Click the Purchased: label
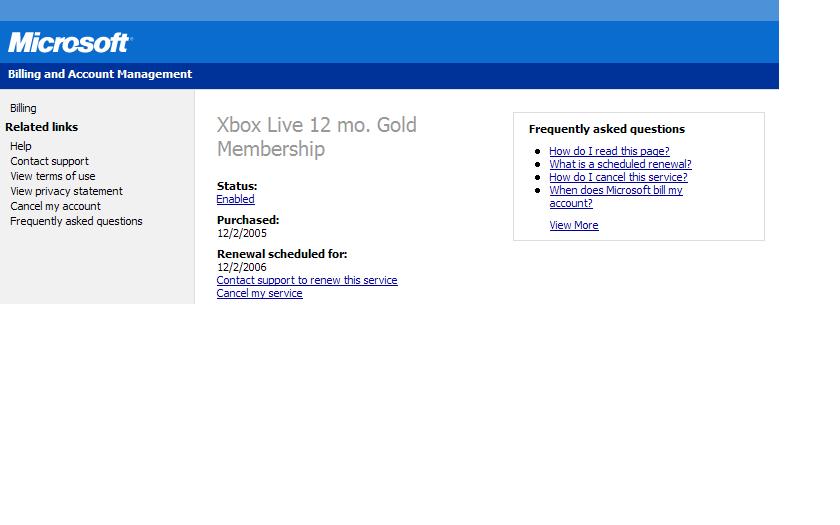The height and width of the screenshot is (525, 840). tap(248, 220)
